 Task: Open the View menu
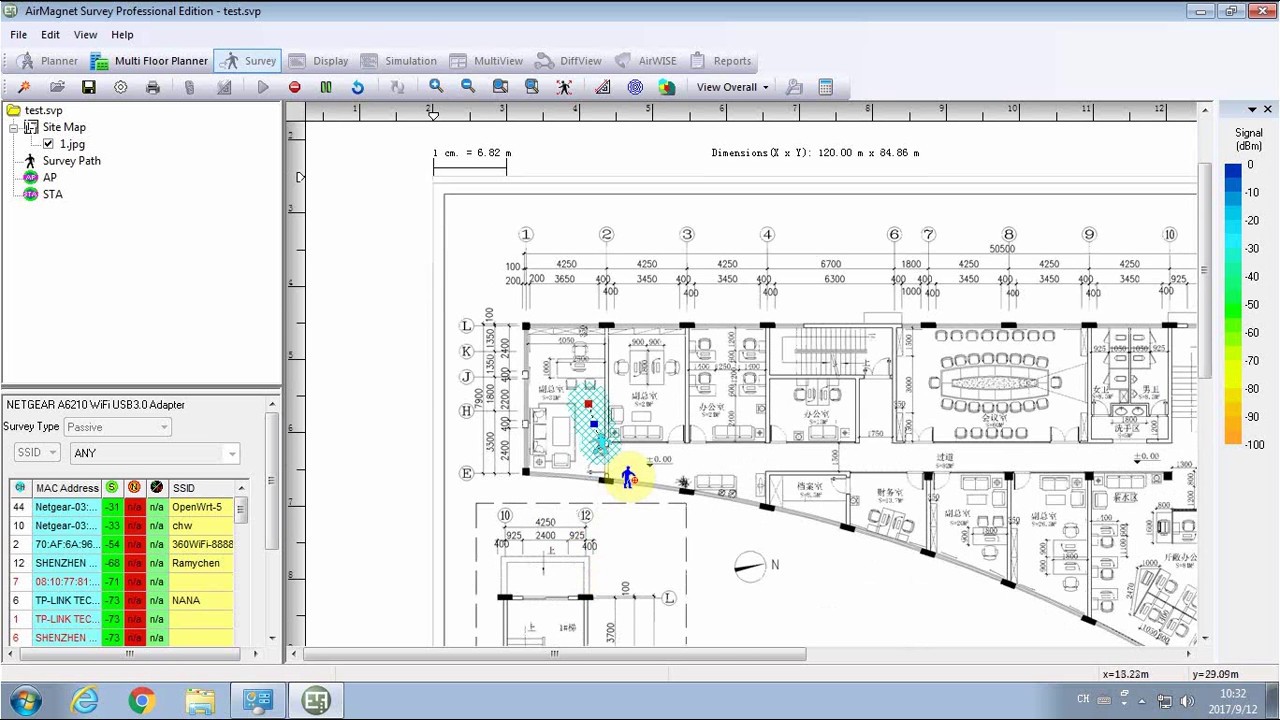click(x=85, y=35)
